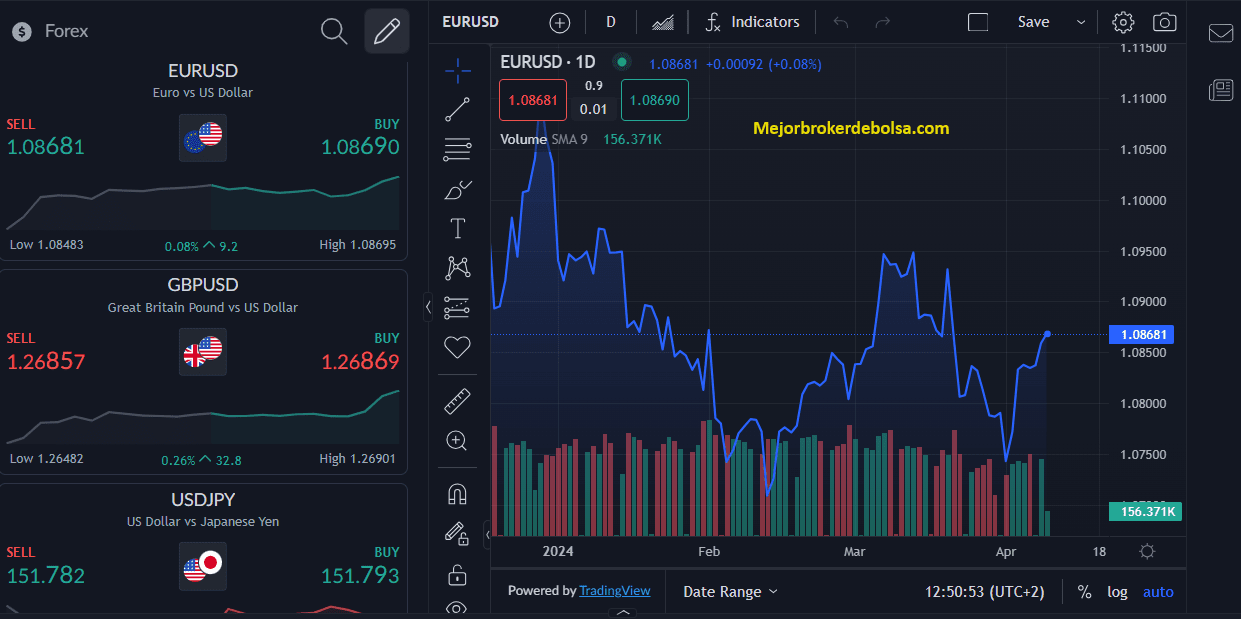Click the Volume SMA 9 indicator label
Image resolution: width=1241 pixels, height=619 pixels.
click(544, 139)
